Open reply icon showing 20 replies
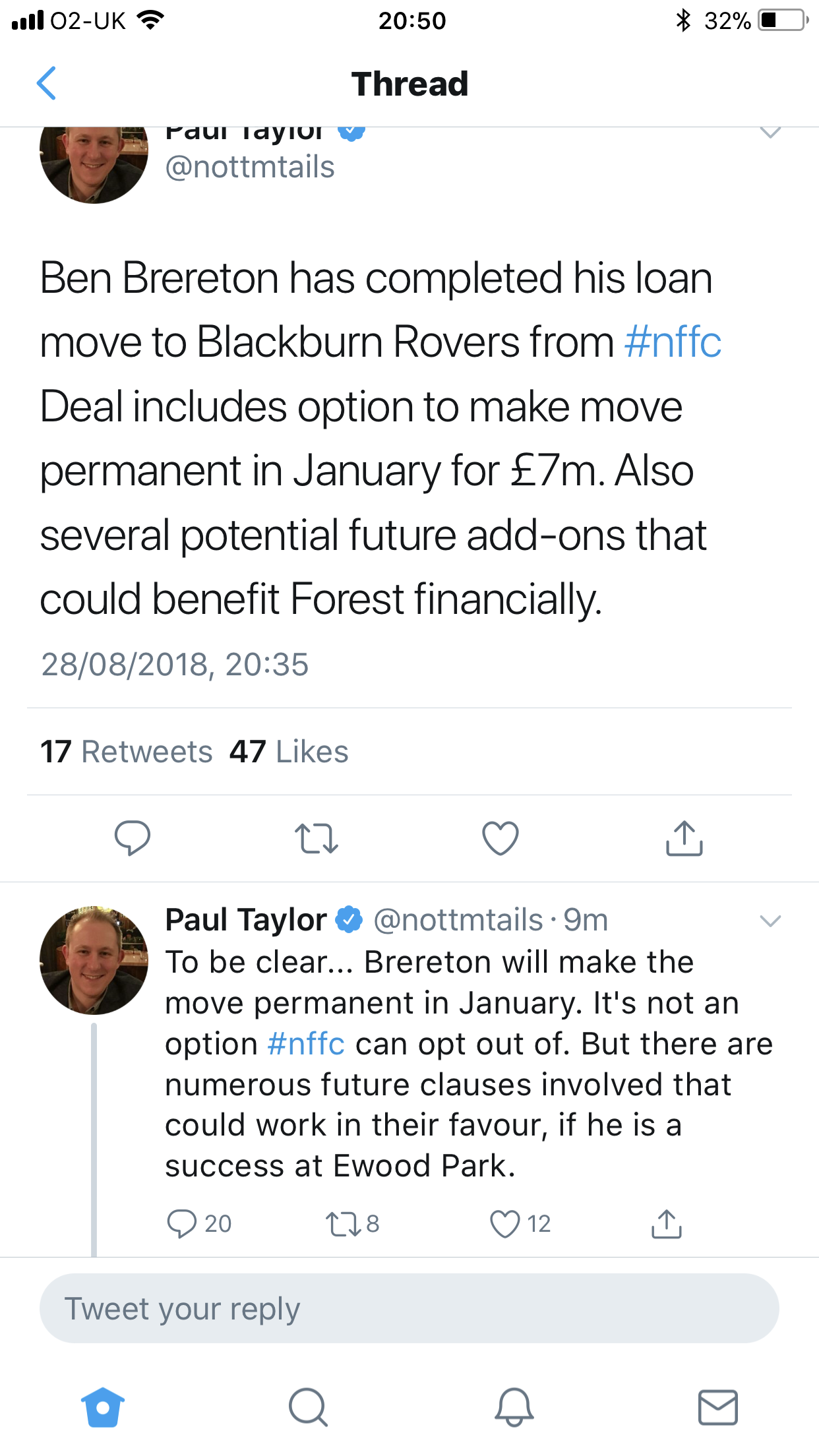Image resolution: width=819 pixels, height=1456 pixels. click(x=182, y=1224)
